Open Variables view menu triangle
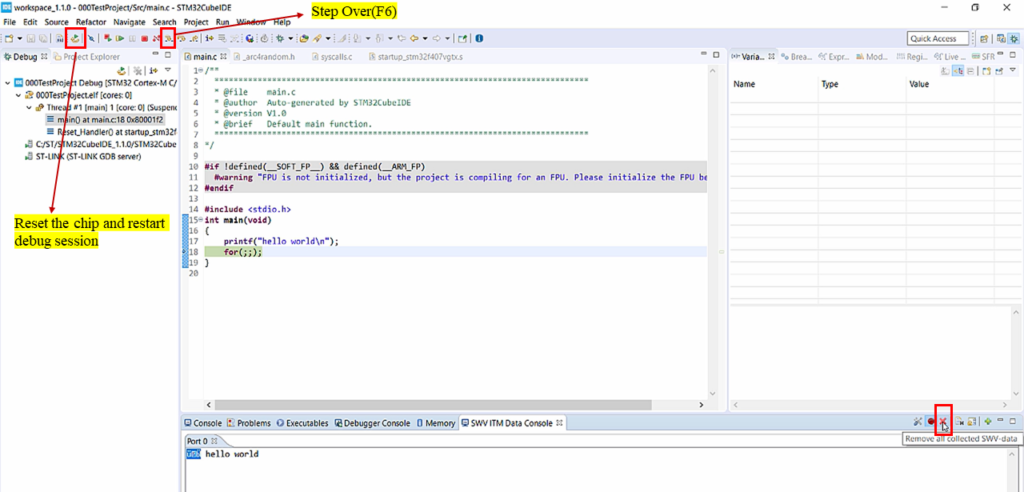The width and height of the screenshot is (1024, 492). [1012, 70]
